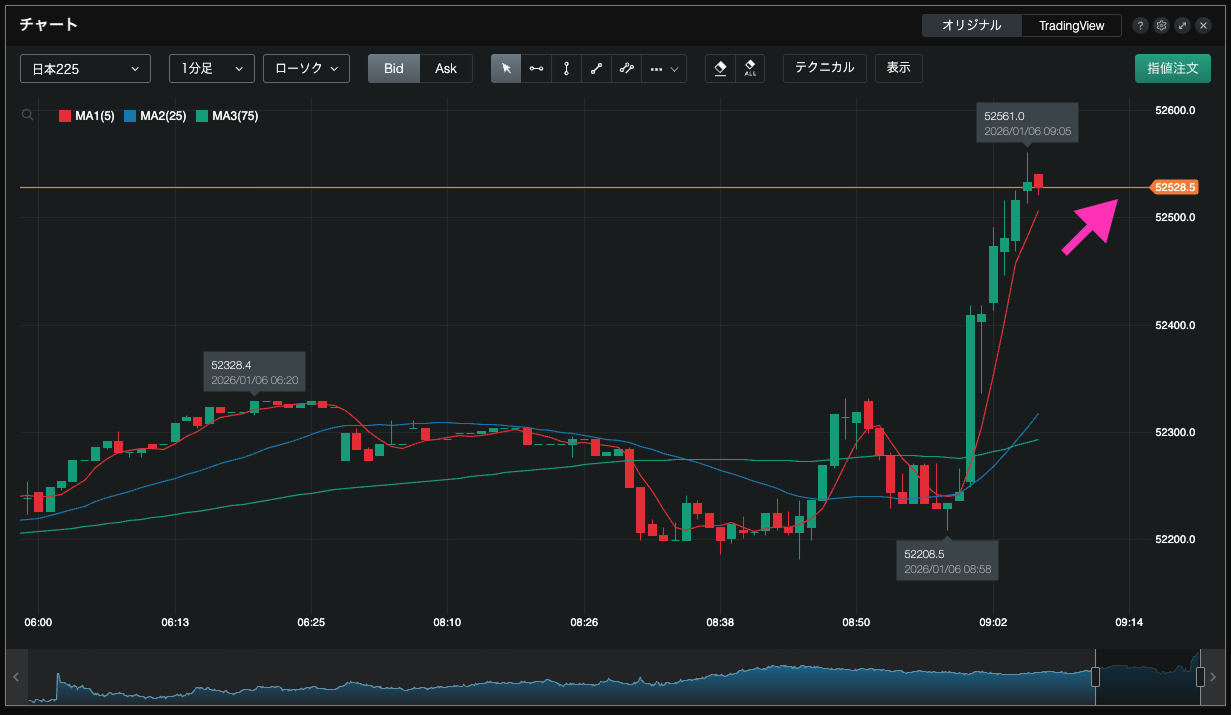Viewport: 1231px width, 715px height.
Task: Select the multi-point polyline drawing tool
Action: click(x=626, y=68)
